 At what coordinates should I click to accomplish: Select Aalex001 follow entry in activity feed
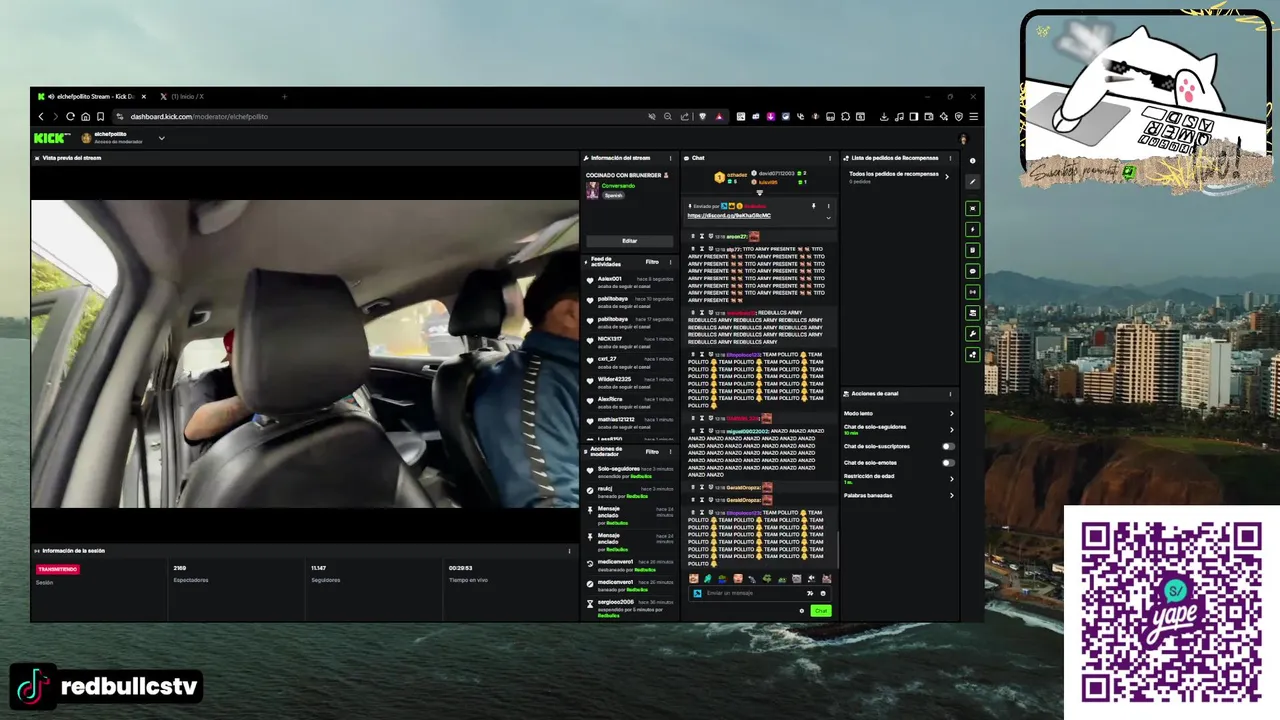coord(630,282)
